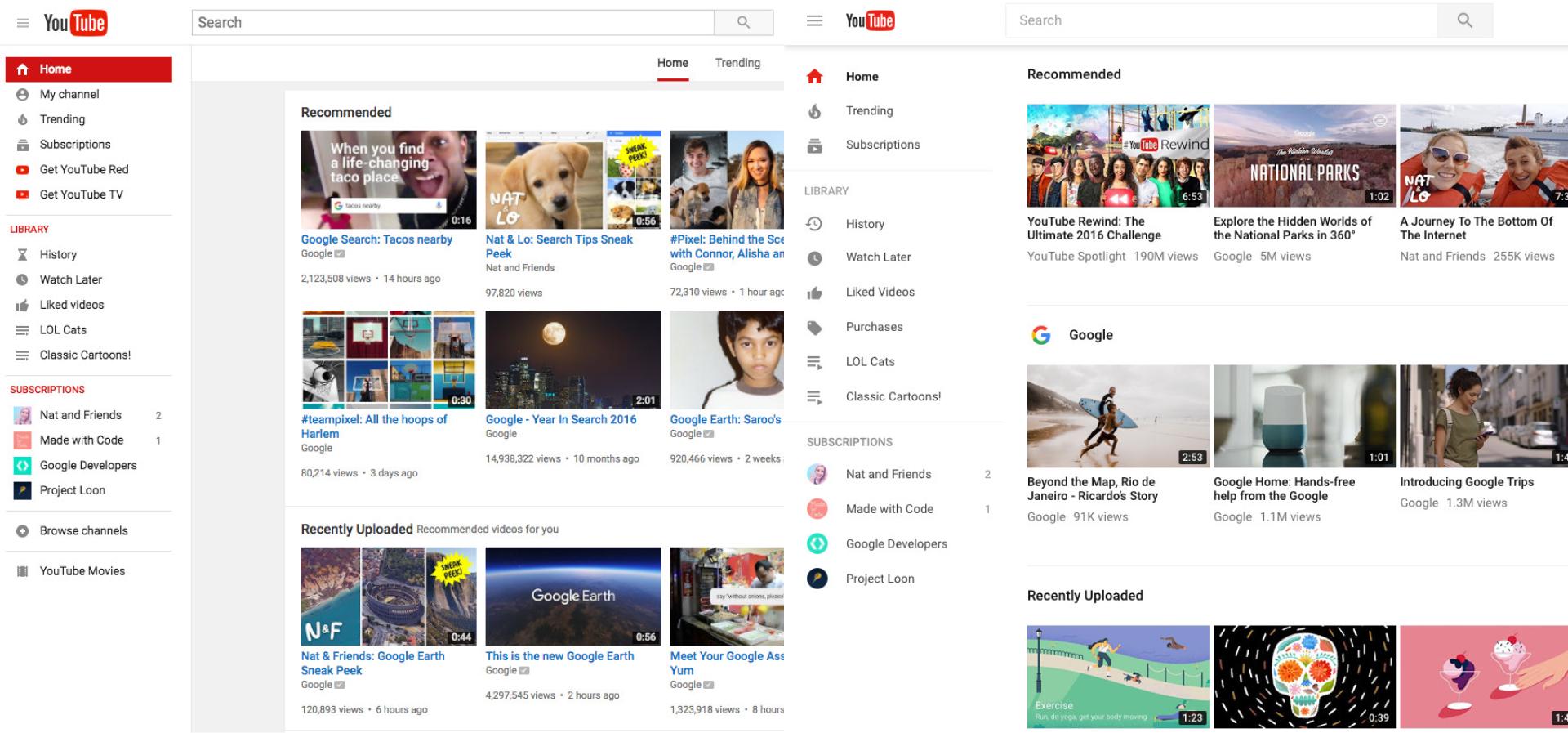The height and width of the screenshot is (733, 1568).
Task: Click the My channel person icon
Action: 23,95
